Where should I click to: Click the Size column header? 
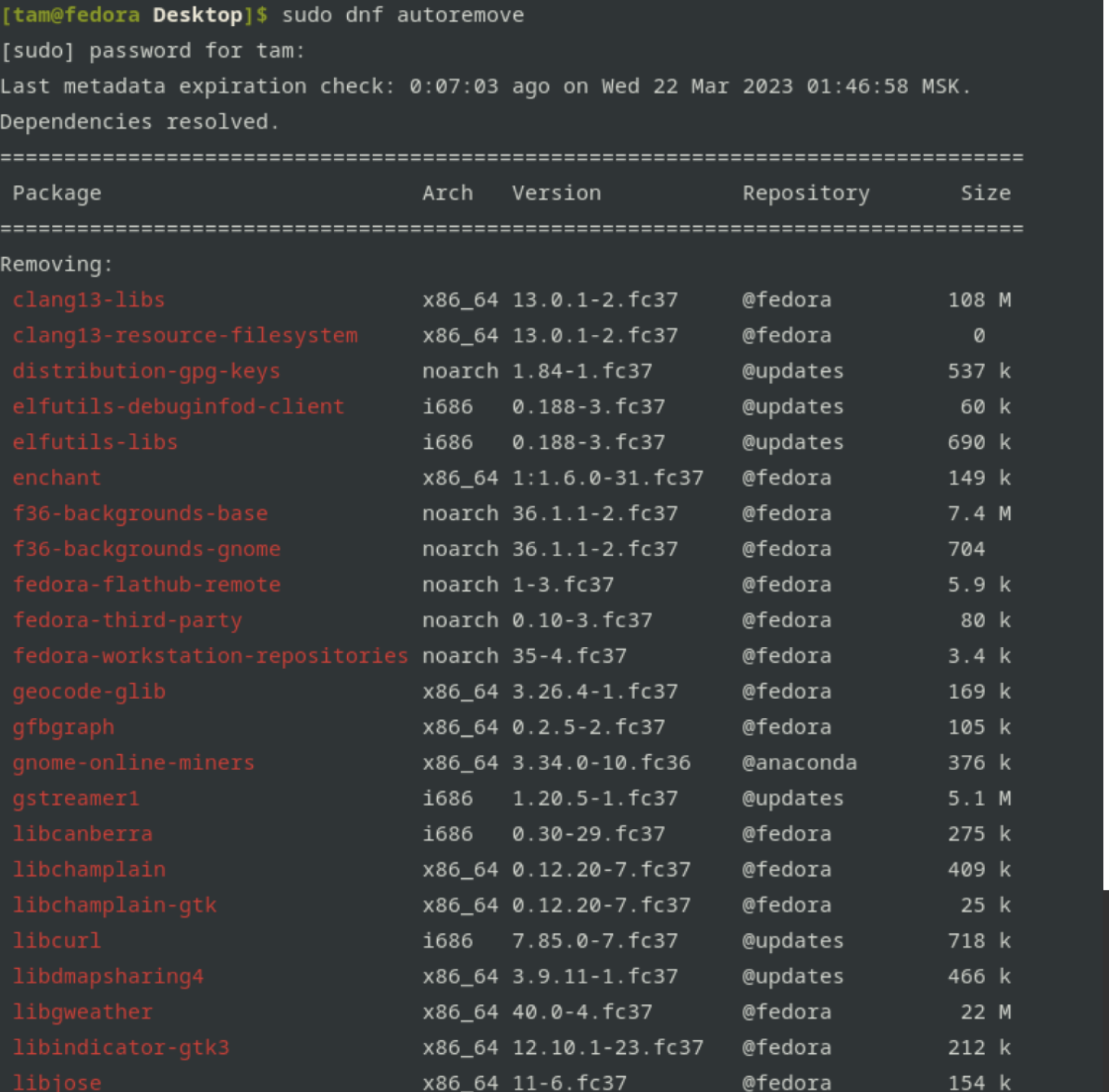pos(985,193)
